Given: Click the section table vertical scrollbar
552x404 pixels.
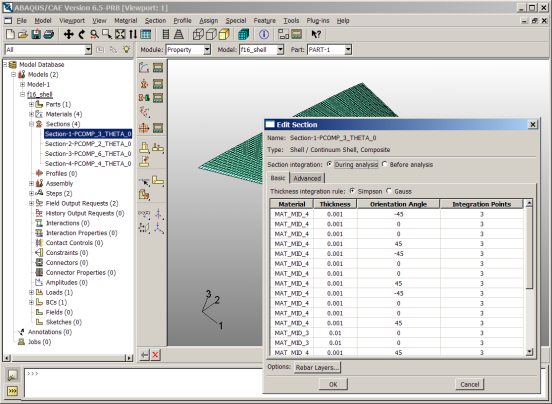Looking at the screenshot, I should [x=529, y=278].
